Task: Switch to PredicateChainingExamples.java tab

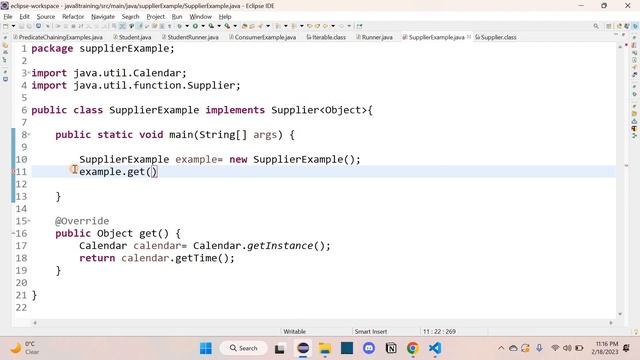Action: click(58, 37)
